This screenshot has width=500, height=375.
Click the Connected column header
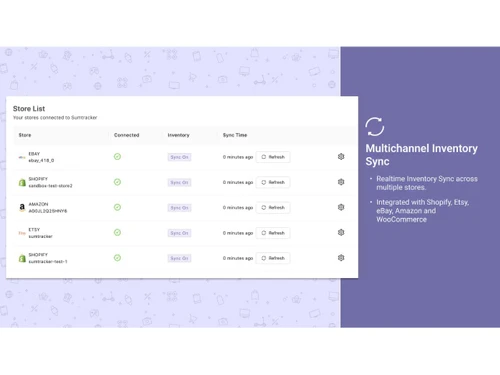[127, 135]
